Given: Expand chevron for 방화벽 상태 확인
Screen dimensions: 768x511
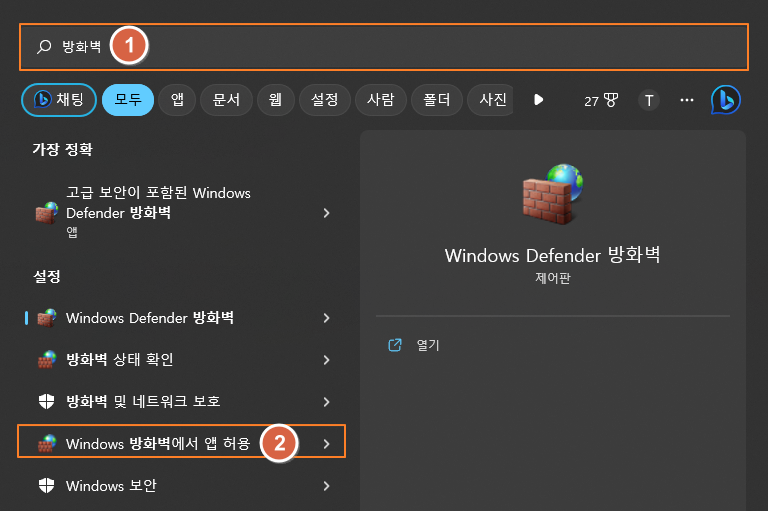Looking at the screenshot, I should pos(327,360).
